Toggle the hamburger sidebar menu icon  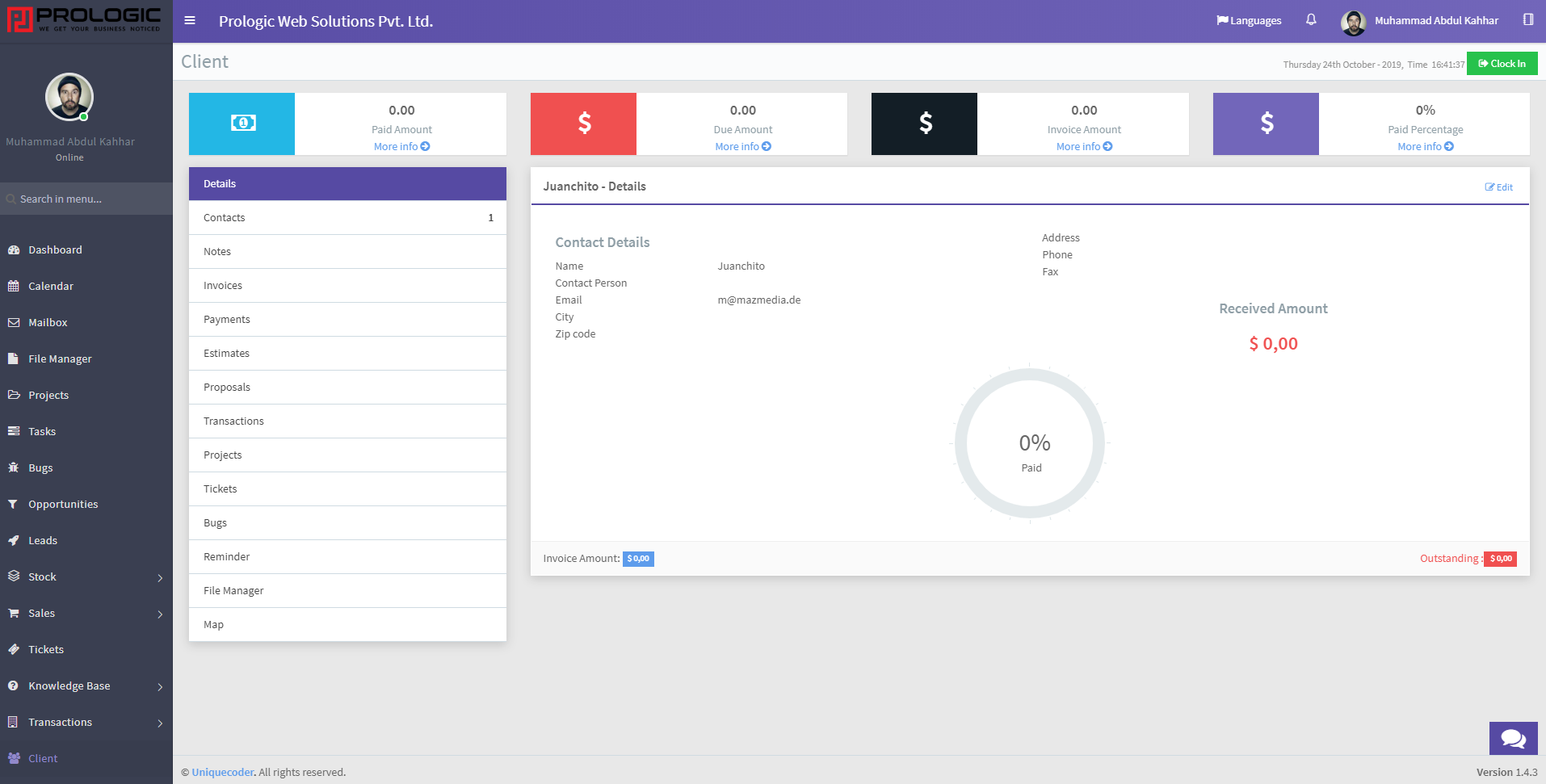[190, 21]
